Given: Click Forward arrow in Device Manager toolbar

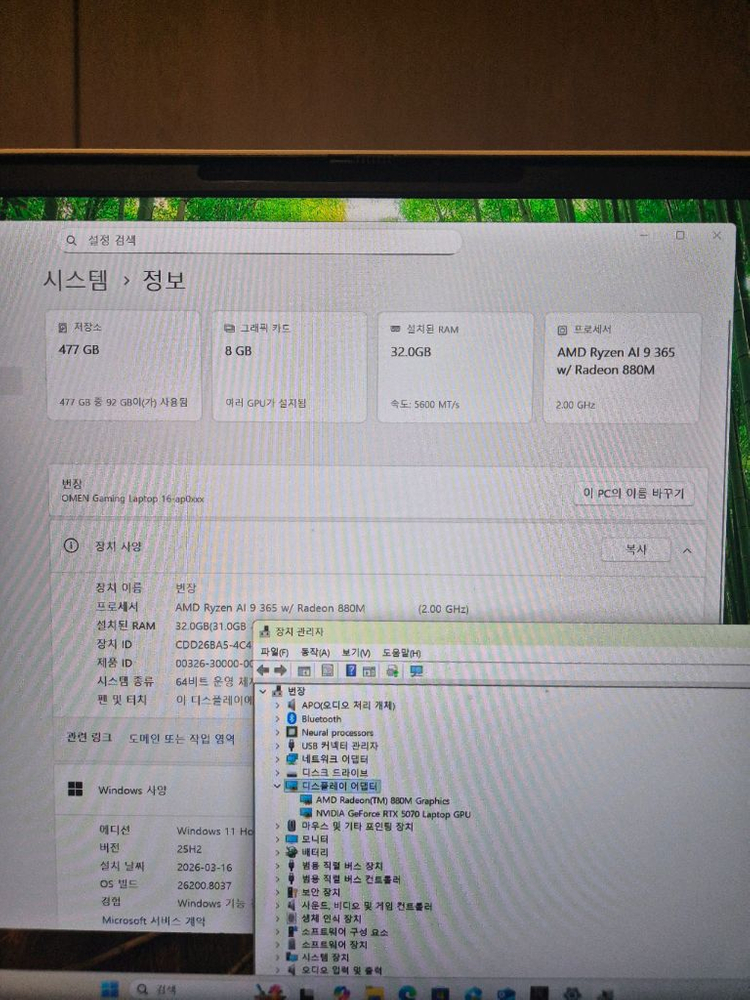Looking at the screenshot, I should (281, 670).
